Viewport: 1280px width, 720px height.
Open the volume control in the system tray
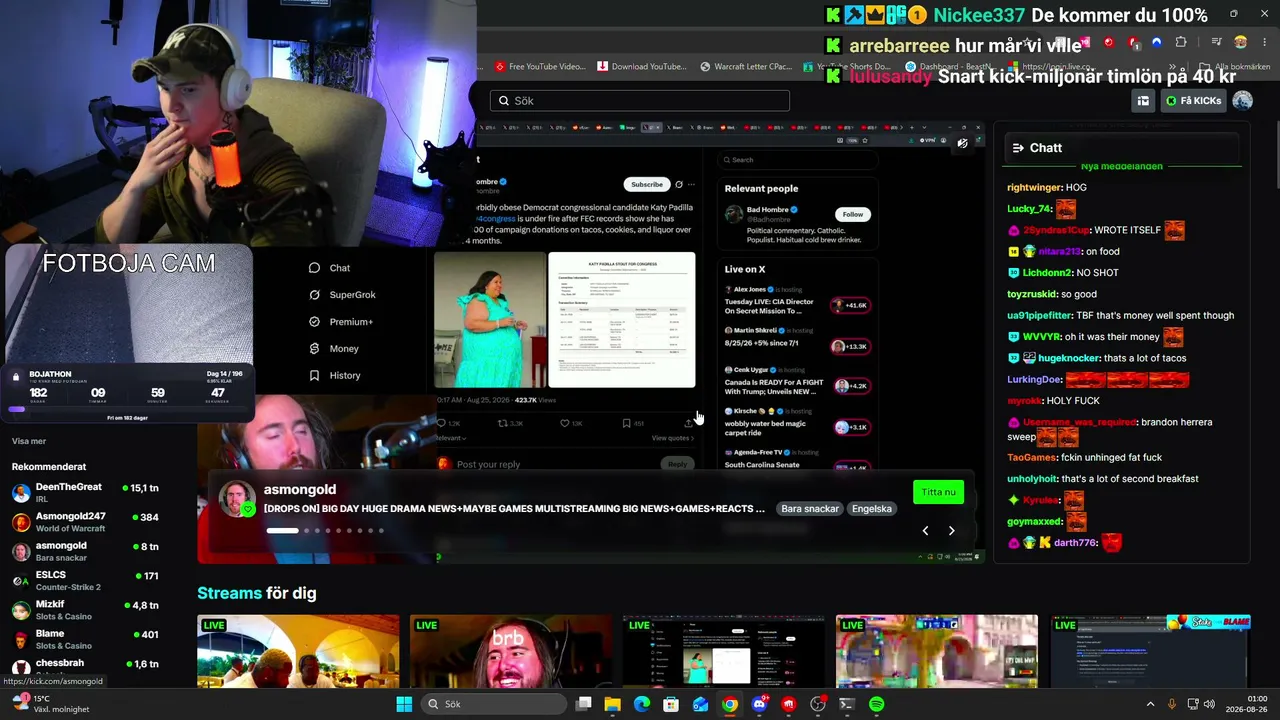point(1210,704)
